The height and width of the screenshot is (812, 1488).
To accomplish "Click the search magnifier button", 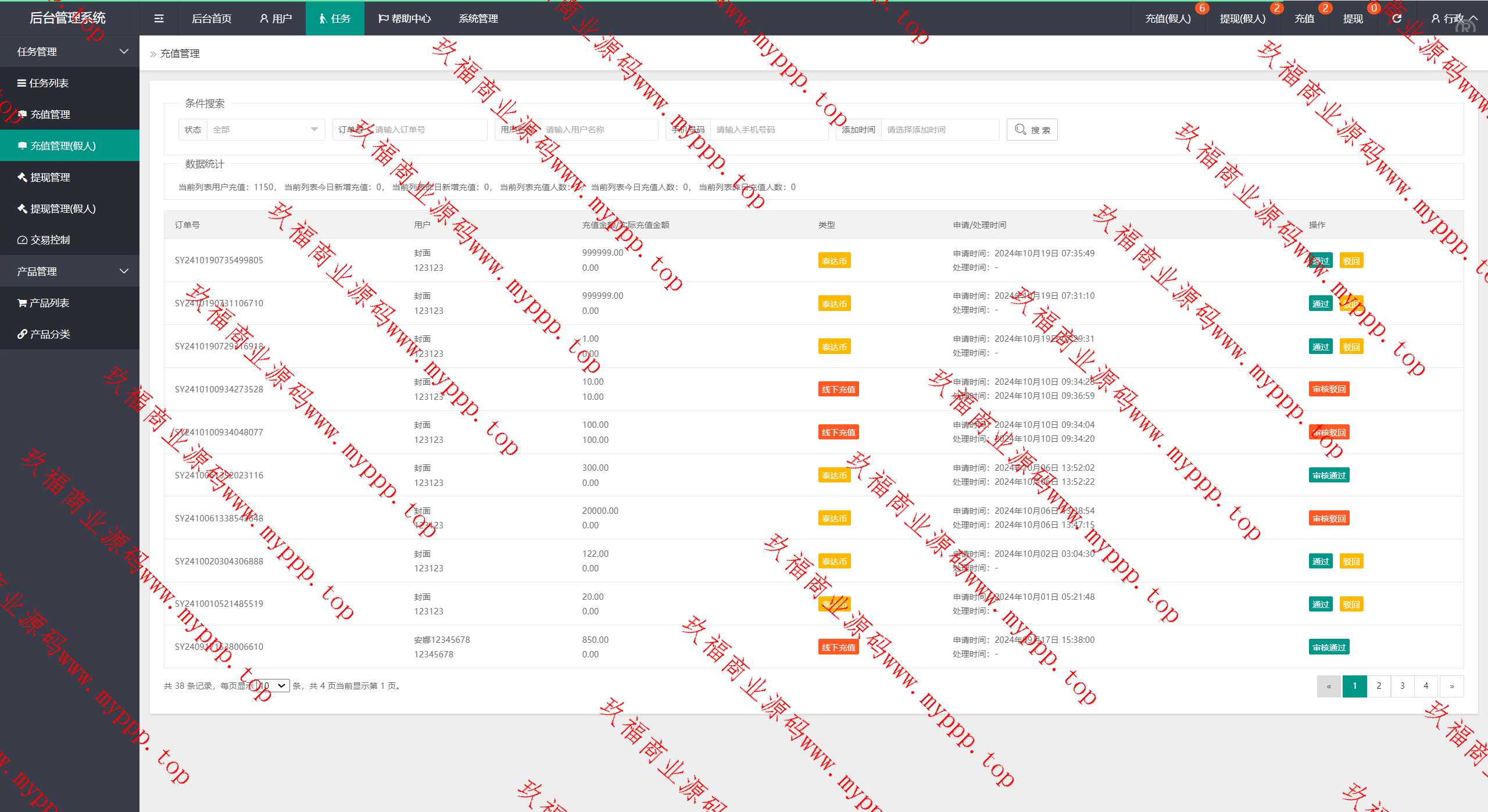I will (1032, 130).
